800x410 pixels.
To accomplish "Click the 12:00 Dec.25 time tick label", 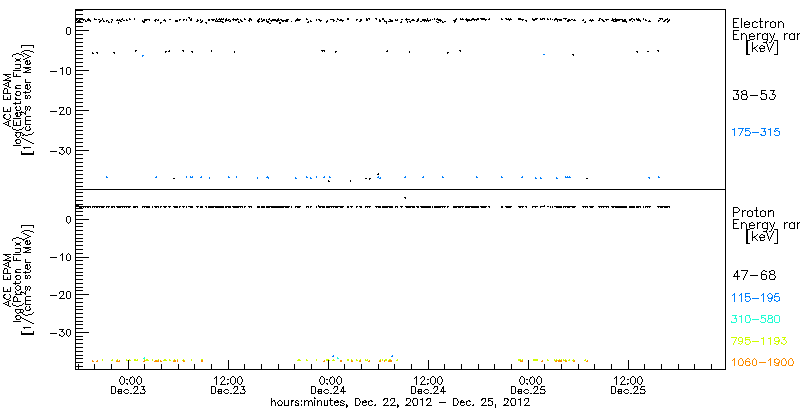I will [x=628, y=387].
